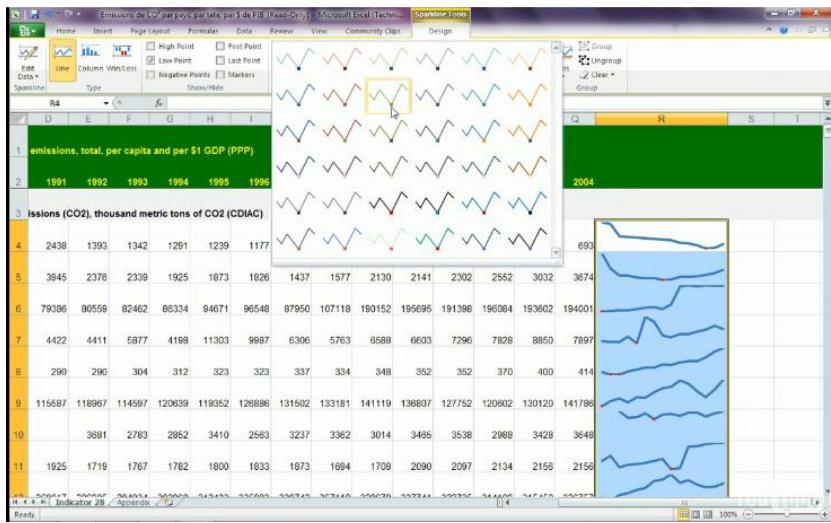
Task: Switch to the Page Layout view in the status bar
Action: point(696,515)
